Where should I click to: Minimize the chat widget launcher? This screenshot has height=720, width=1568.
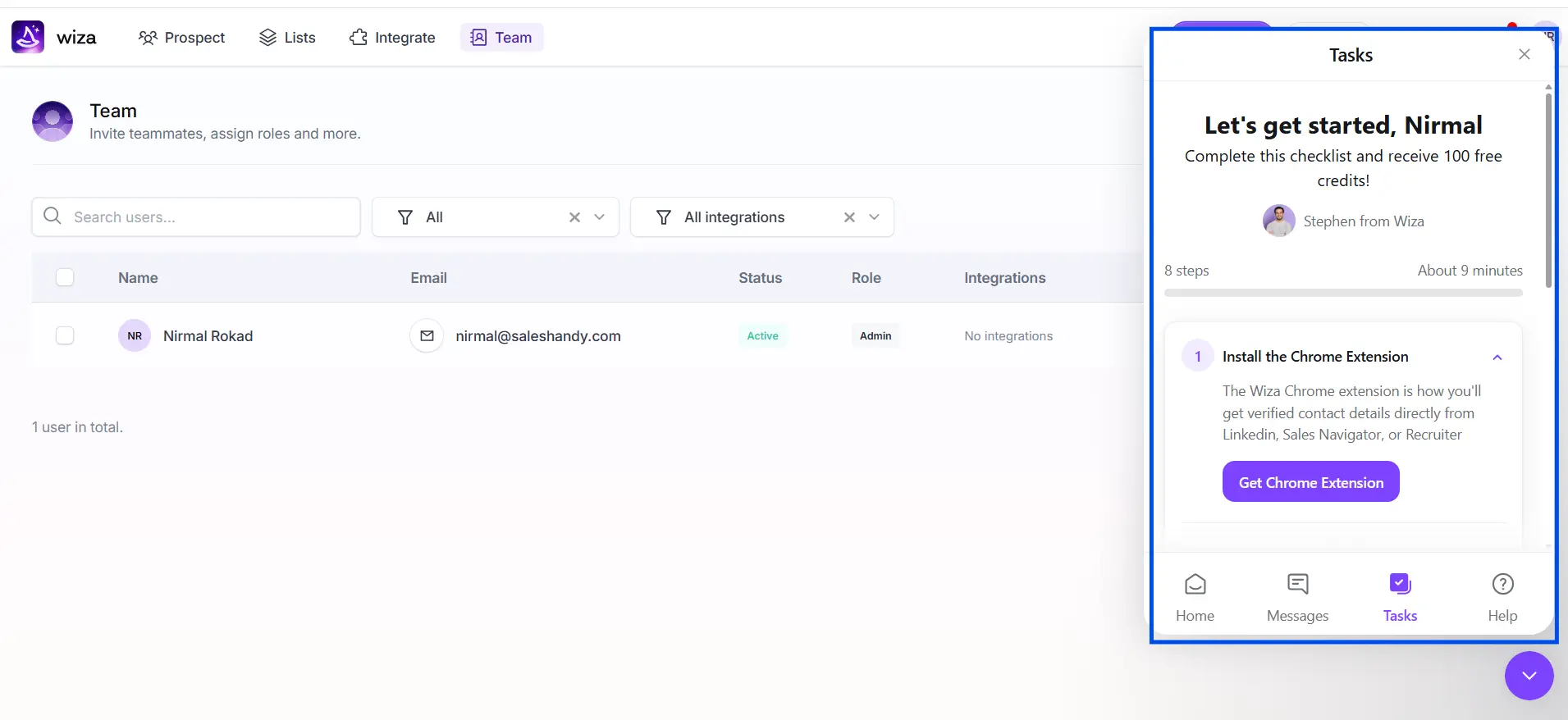pos(1529,676)
